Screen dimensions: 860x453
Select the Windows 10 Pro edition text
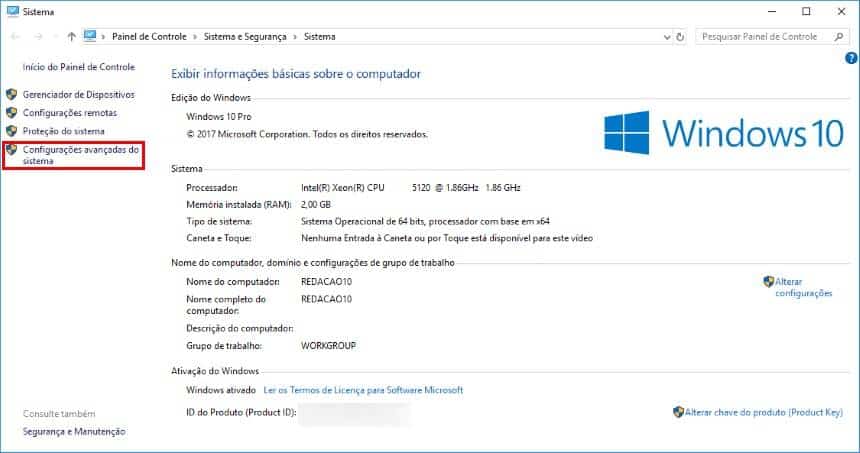tap(219, 117)
